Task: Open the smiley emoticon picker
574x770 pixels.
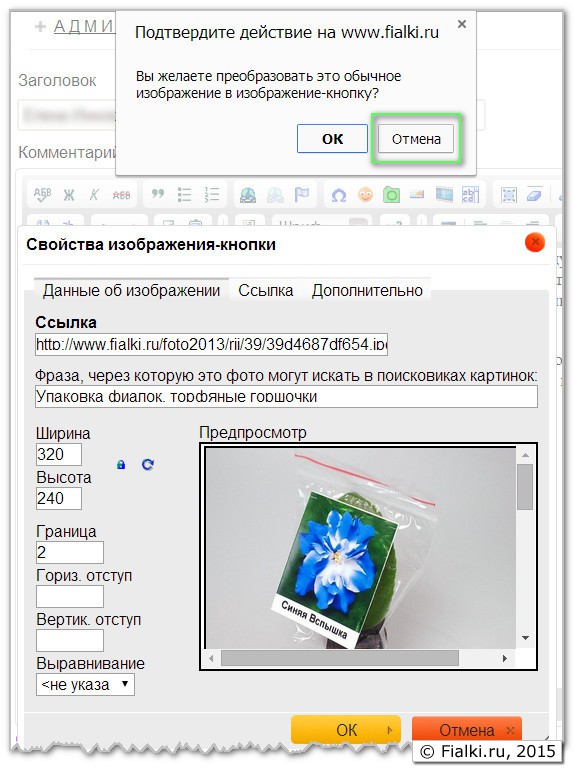Action: tap(365, 195)
